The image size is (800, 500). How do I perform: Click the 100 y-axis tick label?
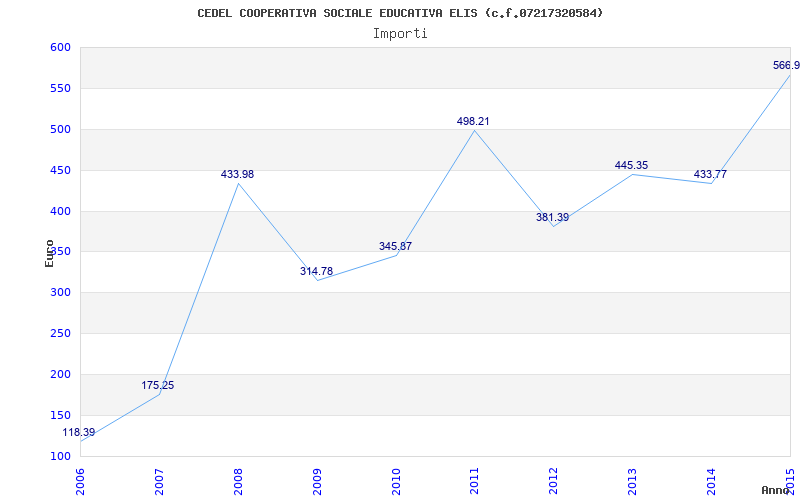pyautogui.click(x=60, y=456)
